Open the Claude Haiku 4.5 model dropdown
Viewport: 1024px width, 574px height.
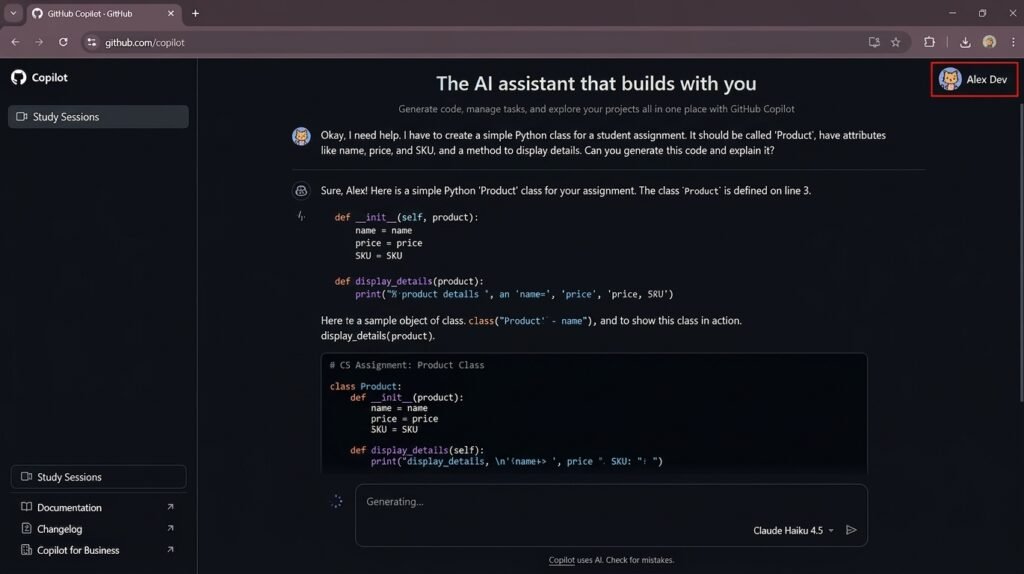tap(793, 530)
